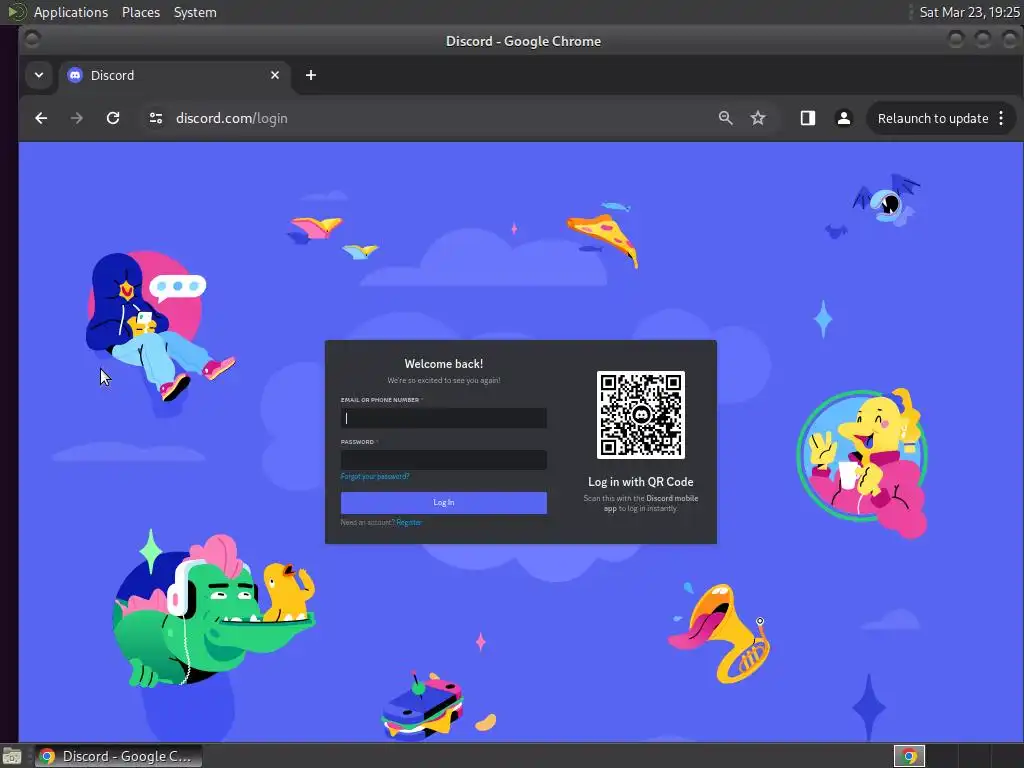Screen dimensions: 1024x768
Task: Click the Chrome icon at the bottom-right panel
Action: pos(909,756)
